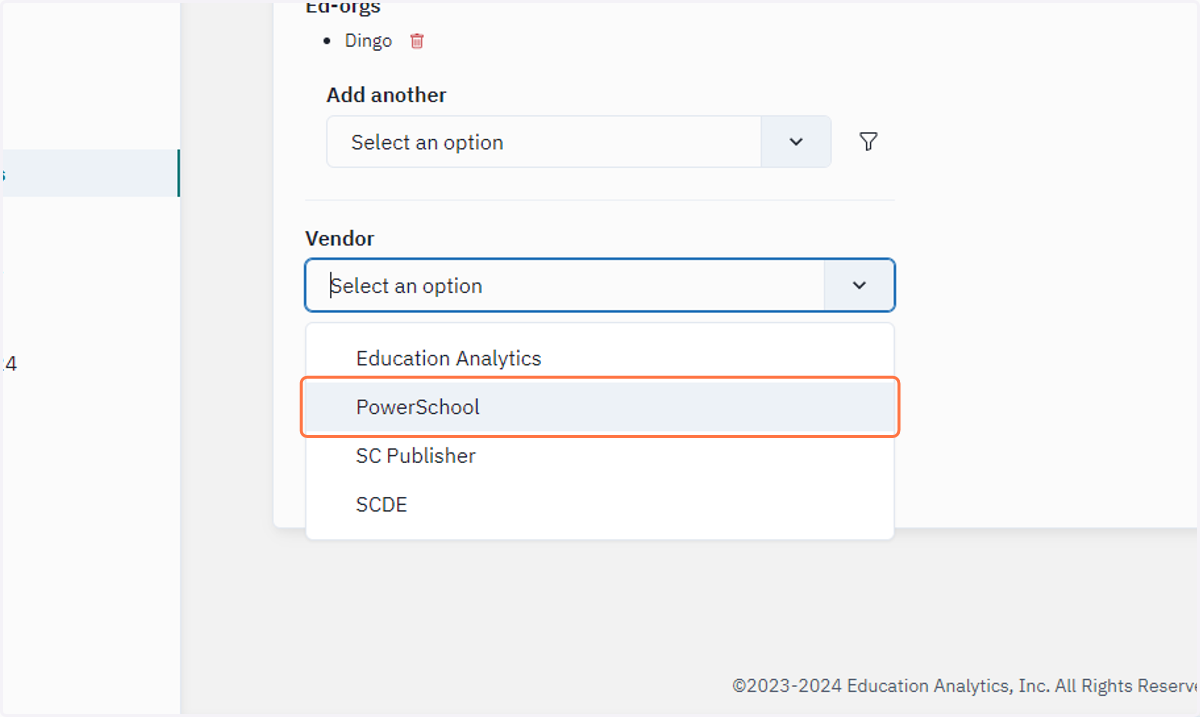Select PowerSchool as the vendor
Image resolution: width=1200 pixels, height=717 pixels.
[x=600, y=407]
